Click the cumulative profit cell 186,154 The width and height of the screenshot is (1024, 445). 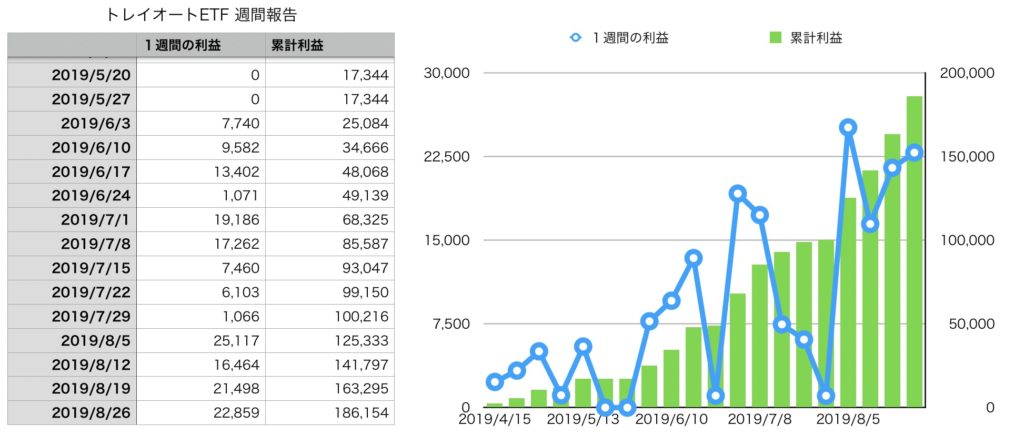click(330, 413)
